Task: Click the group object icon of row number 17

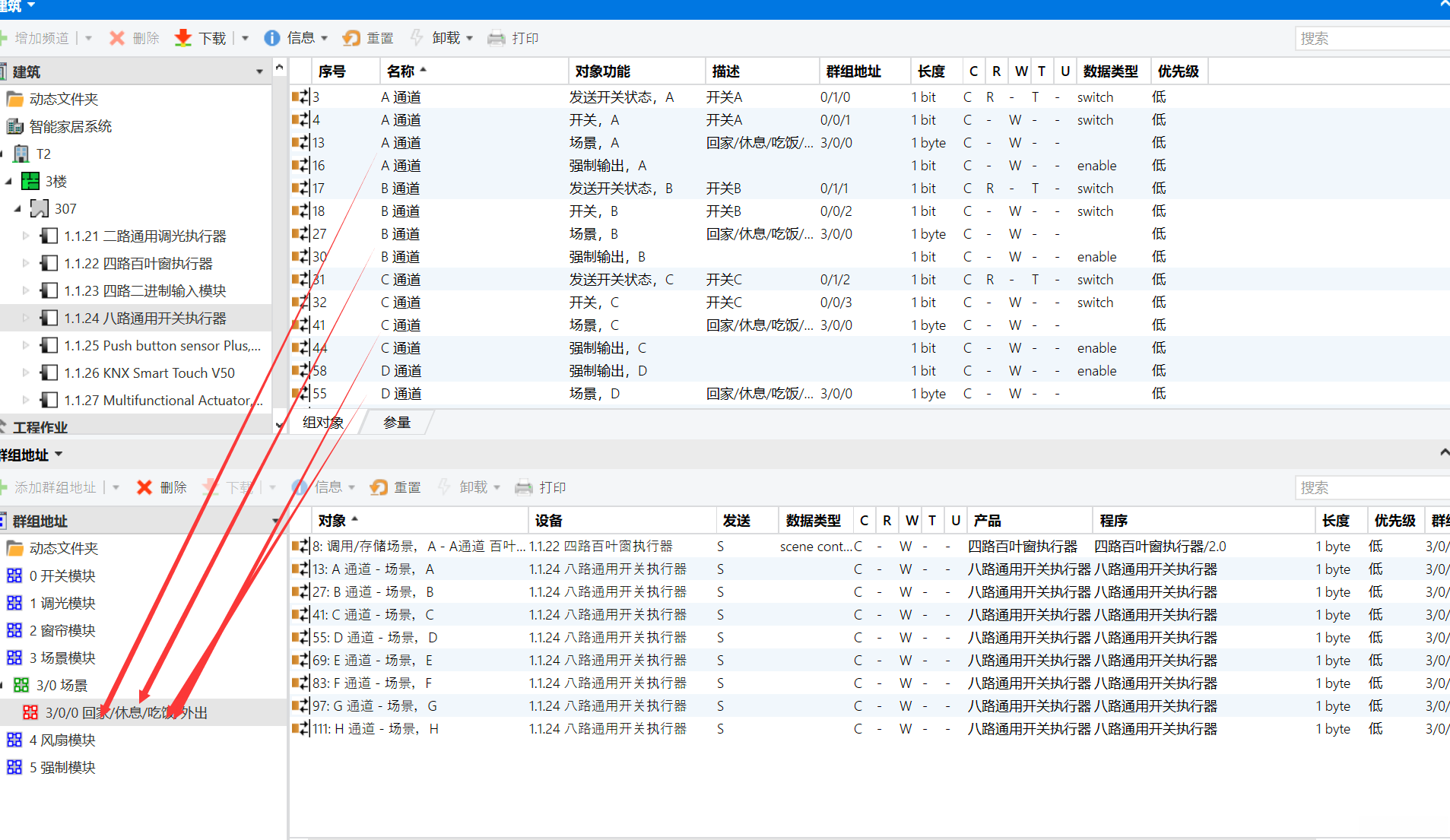Action: click(301, 189)
